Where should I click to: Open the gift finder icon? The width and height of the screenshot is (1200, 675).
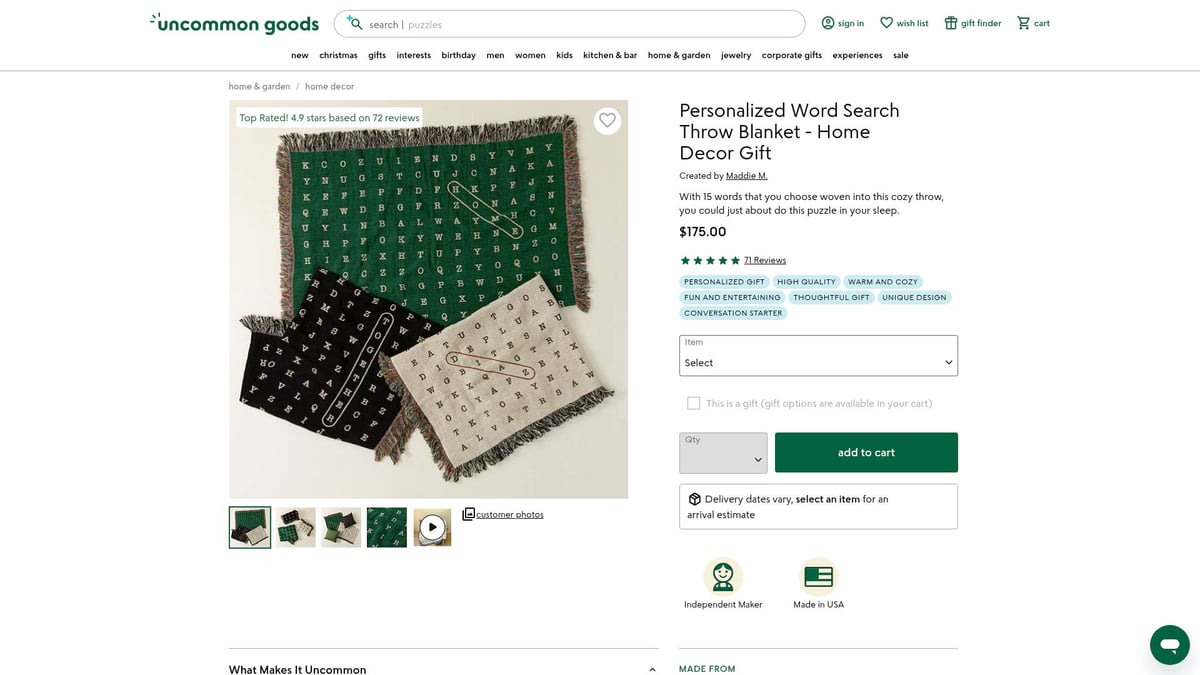pyautogui.click(x=951, y=23)
